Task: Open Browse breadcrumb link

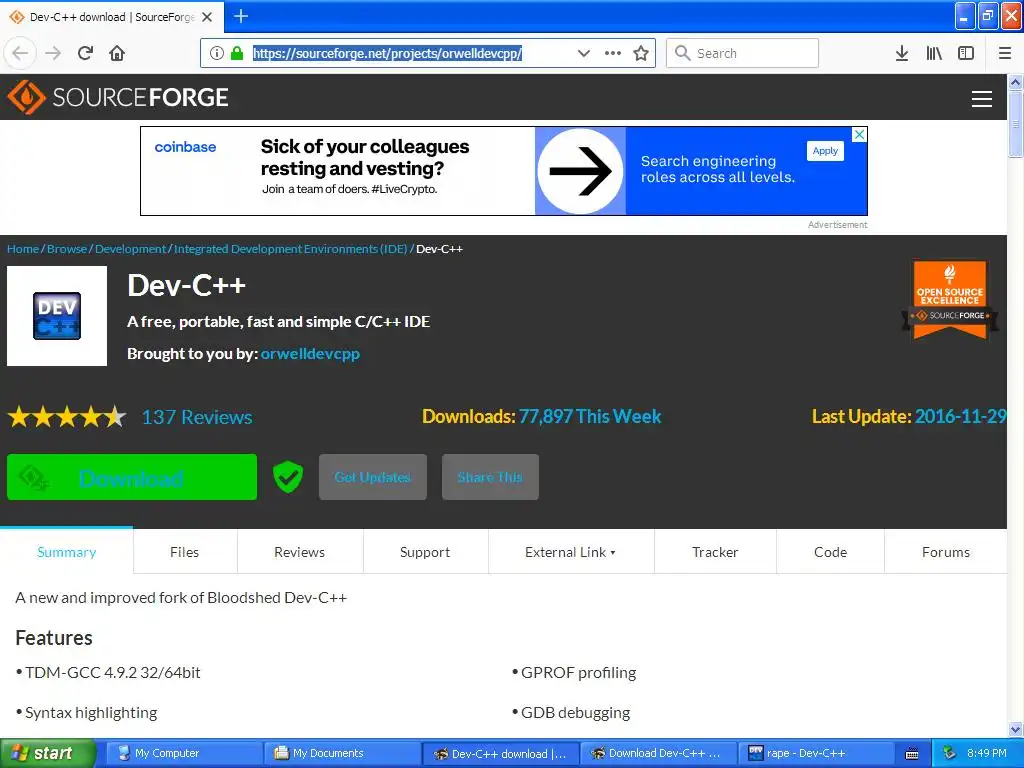Action: [x=67, y=249]
